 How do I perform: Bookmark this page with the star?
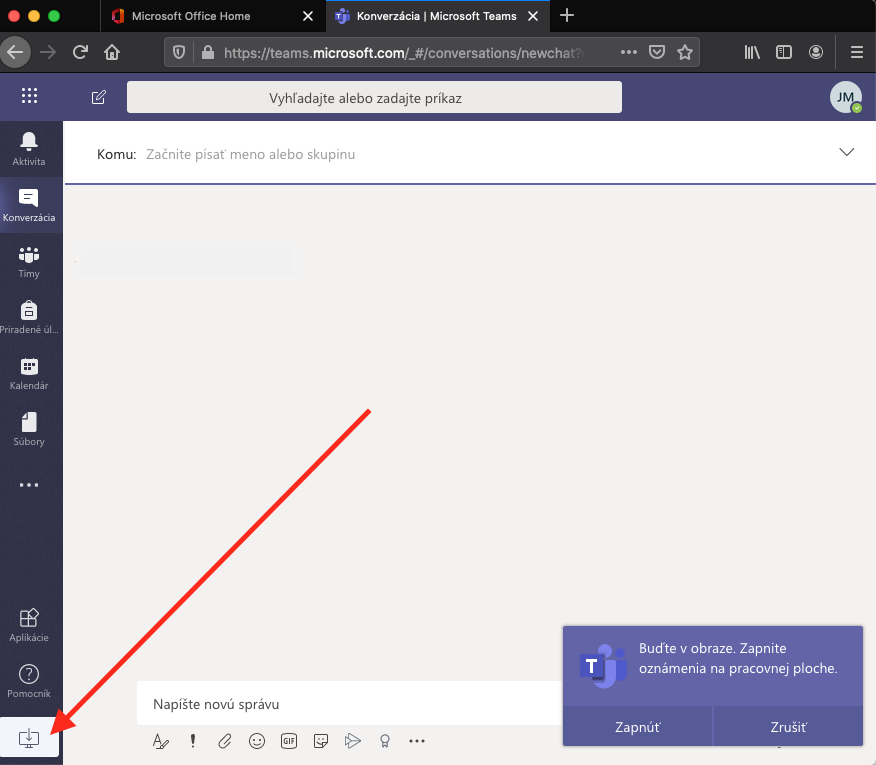pyautogui.click(x=685, y=52)
